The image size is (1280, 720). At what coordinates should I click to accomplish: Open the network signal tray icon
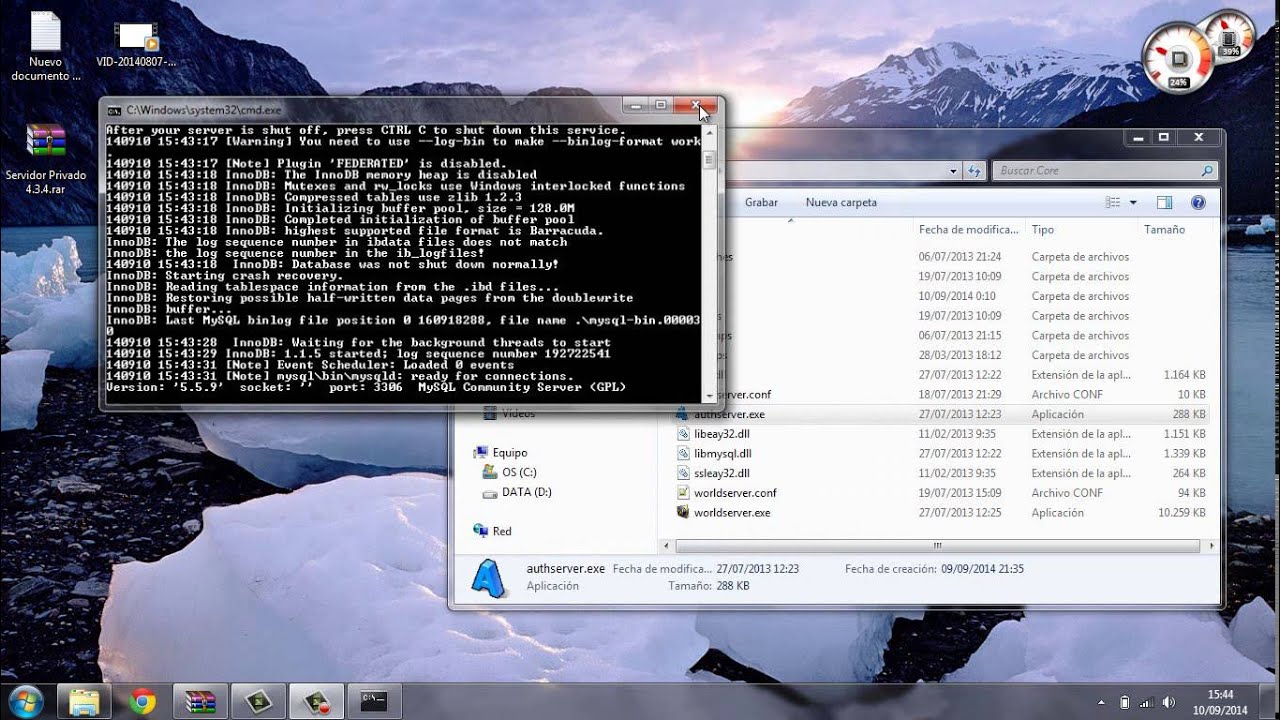coord(1146,702)
